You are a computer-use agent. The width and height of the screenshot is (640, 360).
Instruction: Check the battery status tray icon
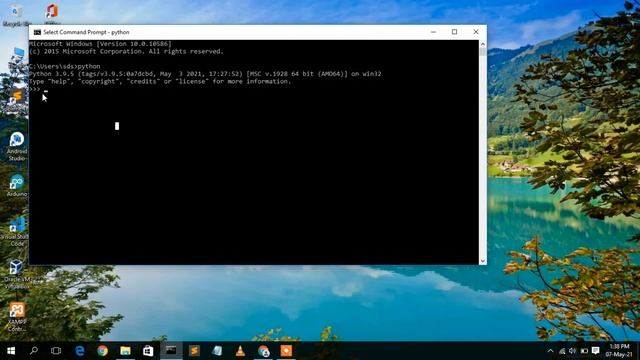[584, 351]
